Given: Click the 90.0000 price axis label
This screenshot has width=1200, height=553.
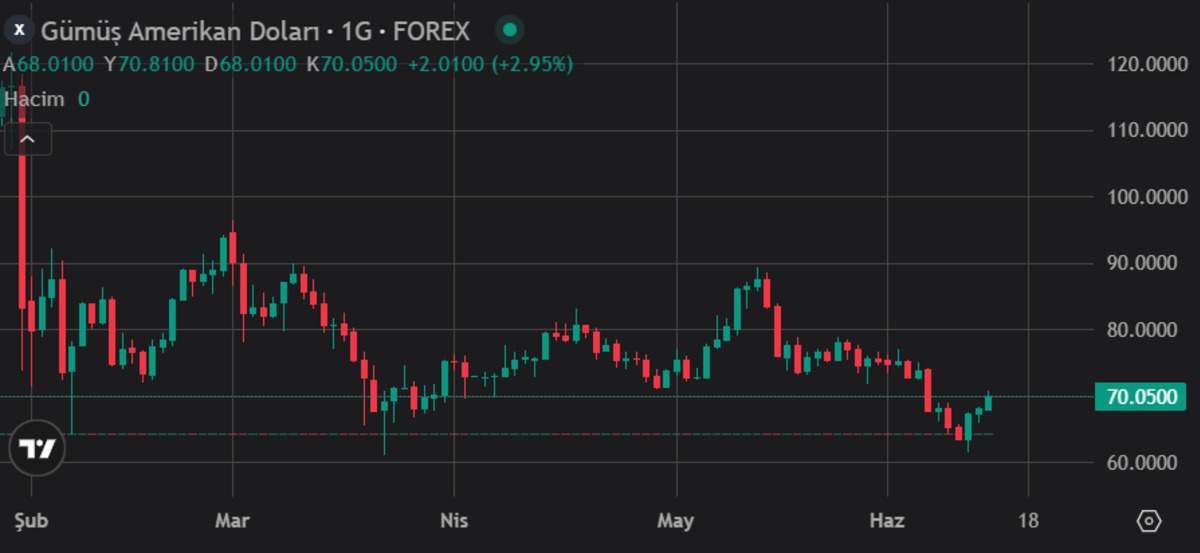Looking at the screenshot, I should coord(1142,263).
